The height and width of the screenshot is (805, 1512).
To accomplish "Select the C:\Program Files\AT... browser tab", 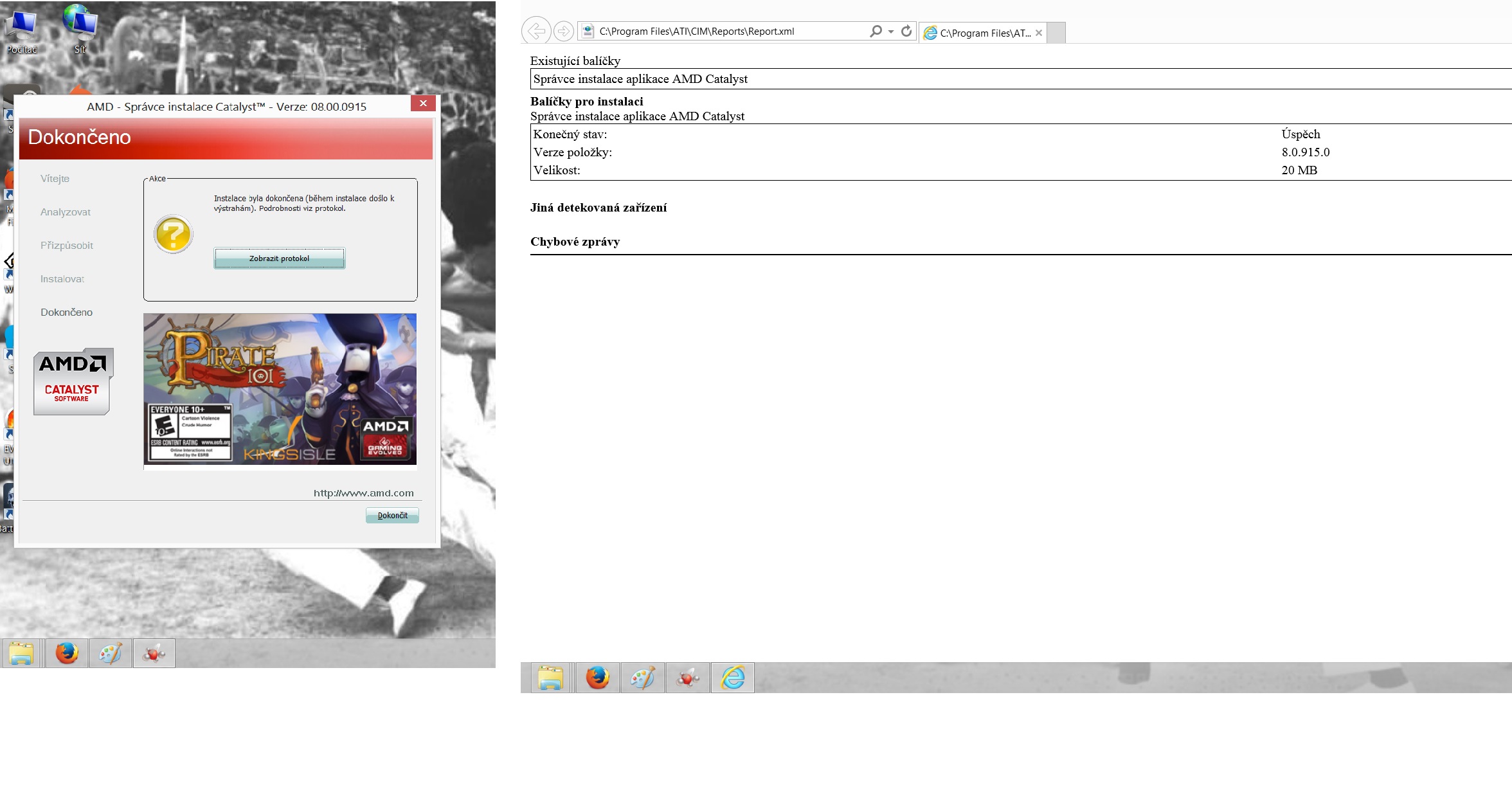I will (x=982, y=33).
